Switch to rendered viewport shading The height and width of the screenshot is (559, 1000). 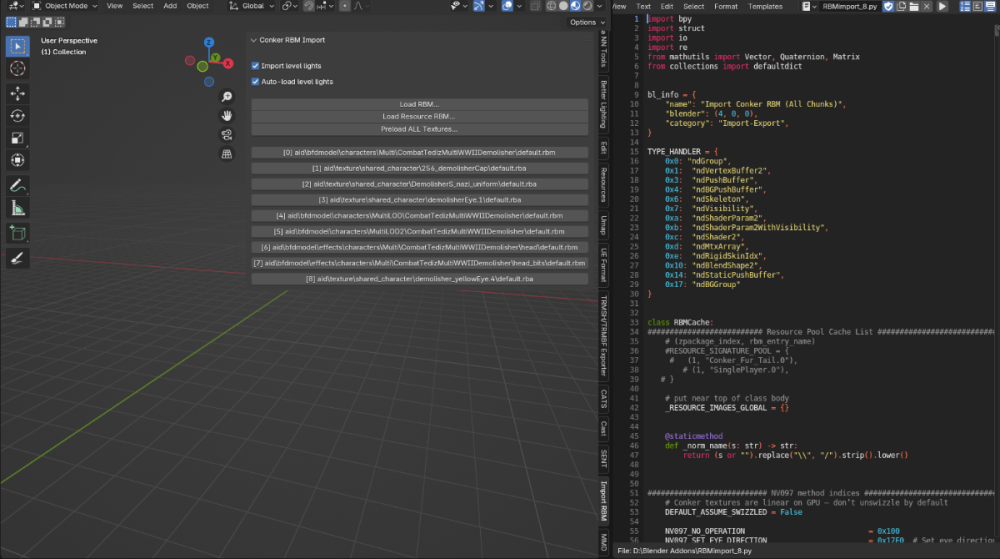587,6
